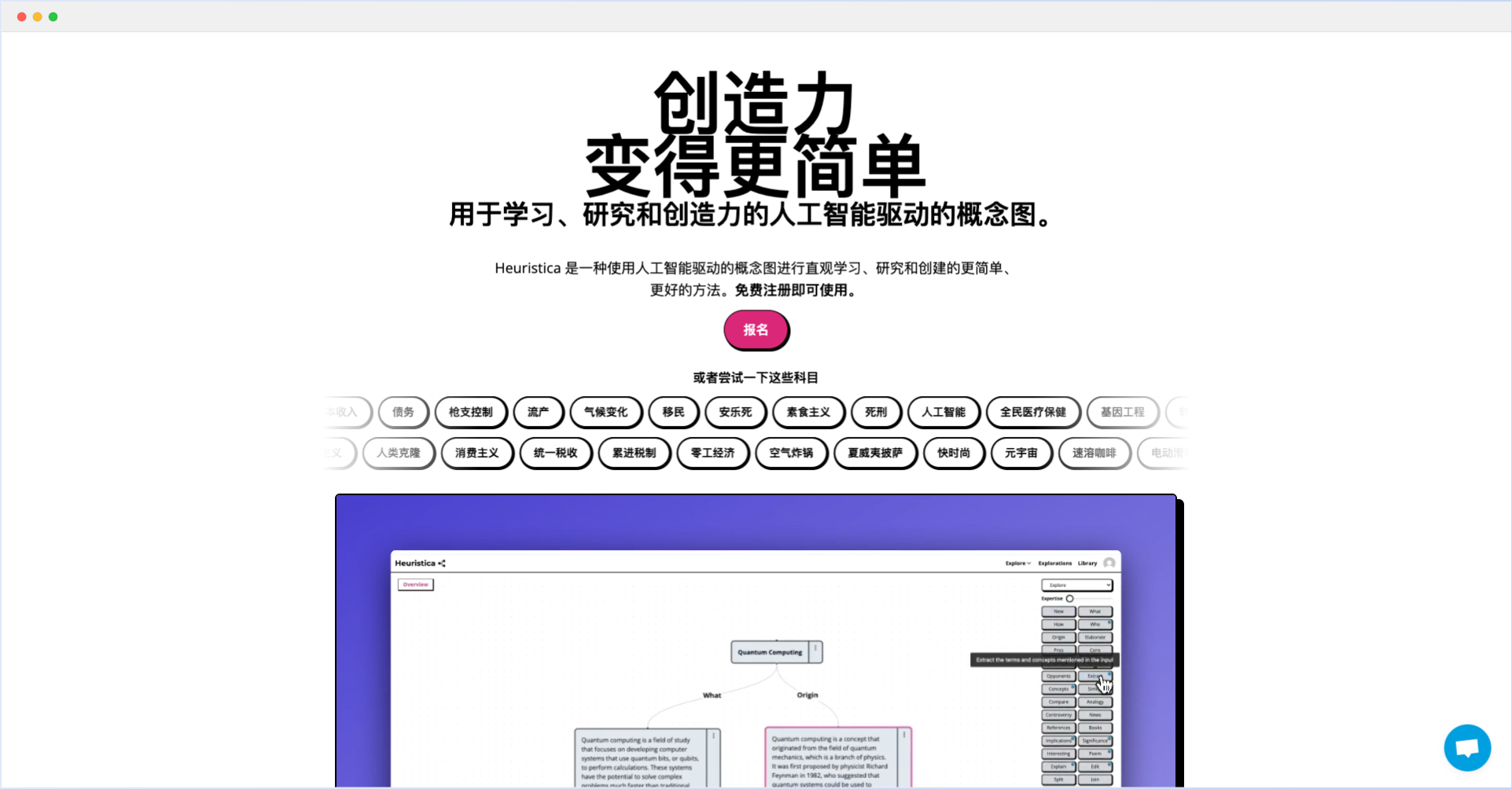Open the chat support bubble icon
The height and width of the screenshot is (789, 1512).
pos(1467,747)
